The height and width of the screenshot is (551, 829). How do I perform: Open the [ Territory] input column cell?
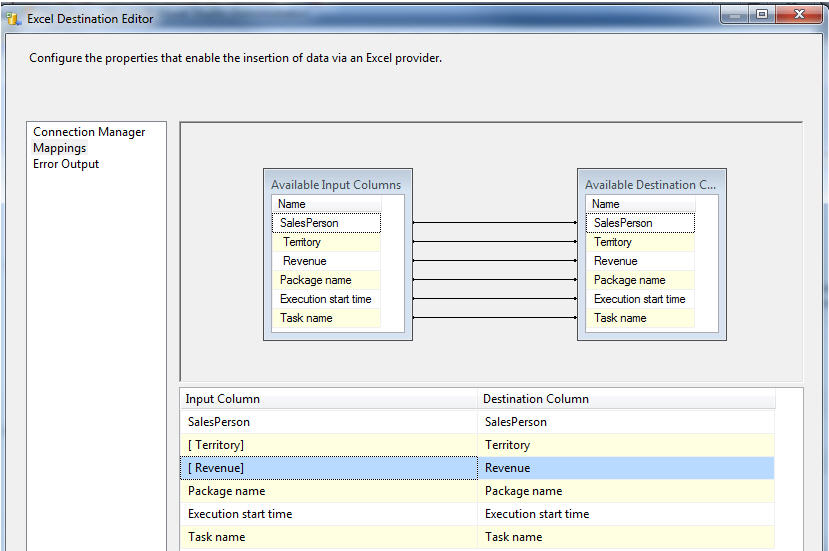(328, 445)
